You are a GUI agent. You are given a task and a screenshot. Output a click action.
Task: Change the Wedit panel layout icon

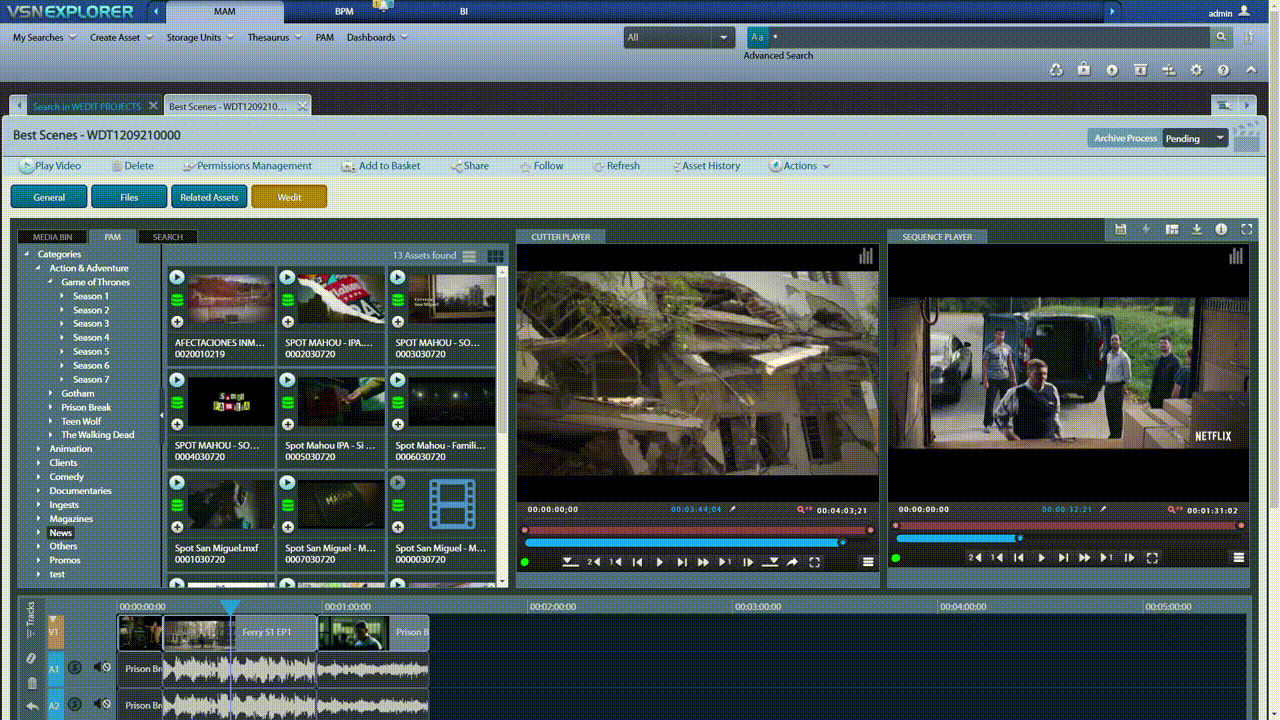pos(1172,229)
